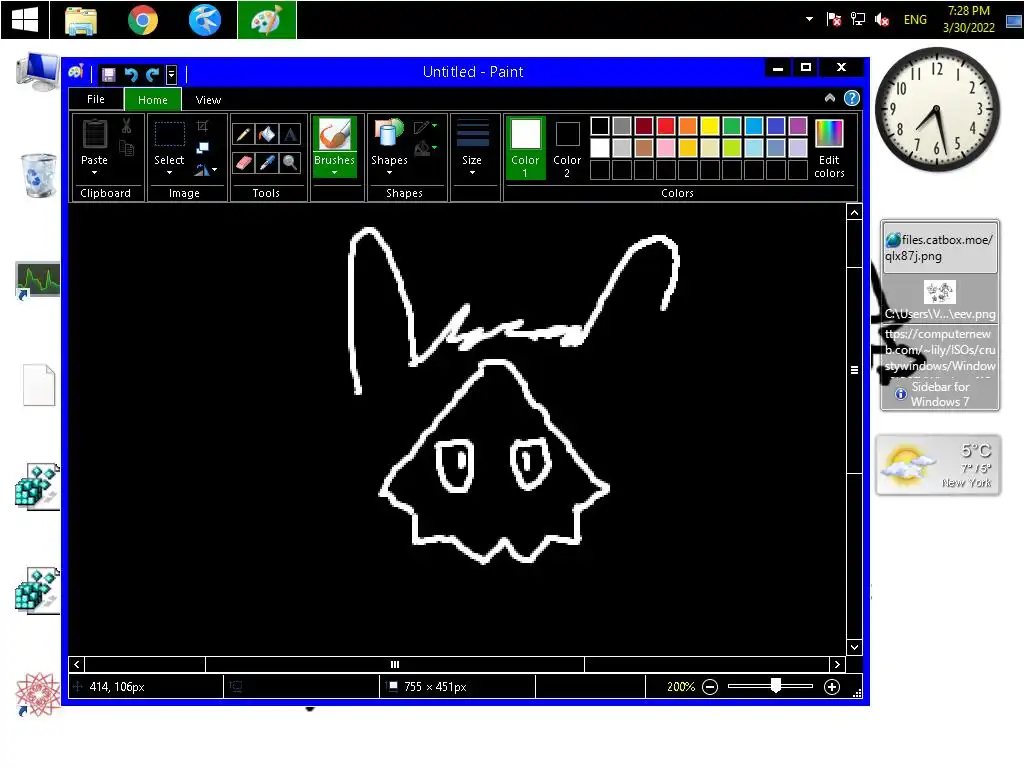This screenshot has height=768, width=1024.
Task: Click the Brushes tool icon
Action: click(x=334, y=135)
